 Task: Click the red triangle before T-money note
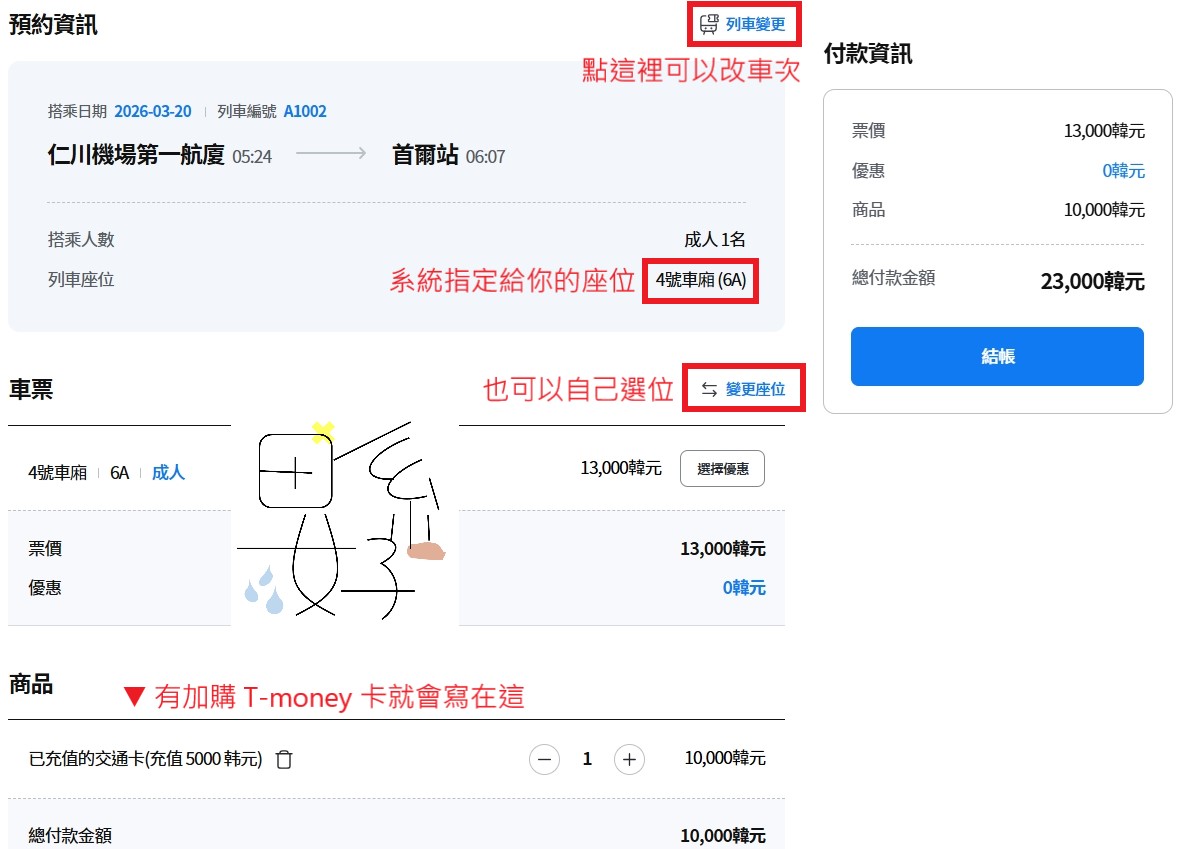(134, 697)
